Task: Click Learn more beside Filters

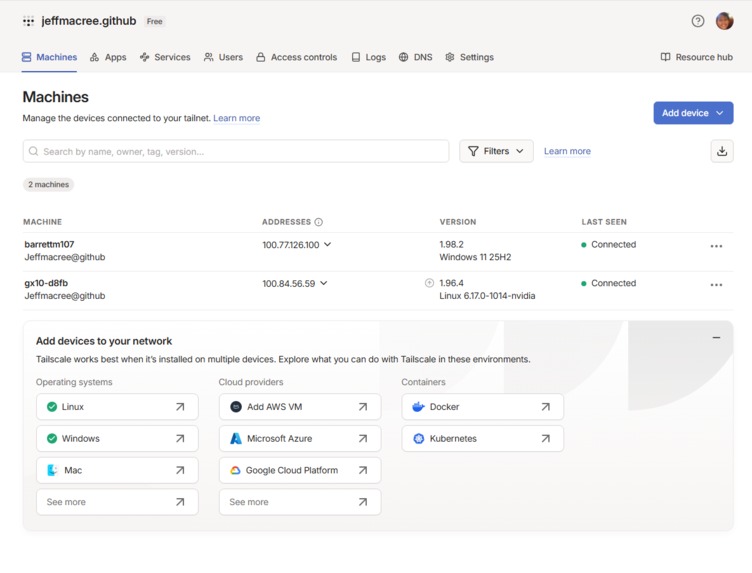Action: click(x=567, y=151)
